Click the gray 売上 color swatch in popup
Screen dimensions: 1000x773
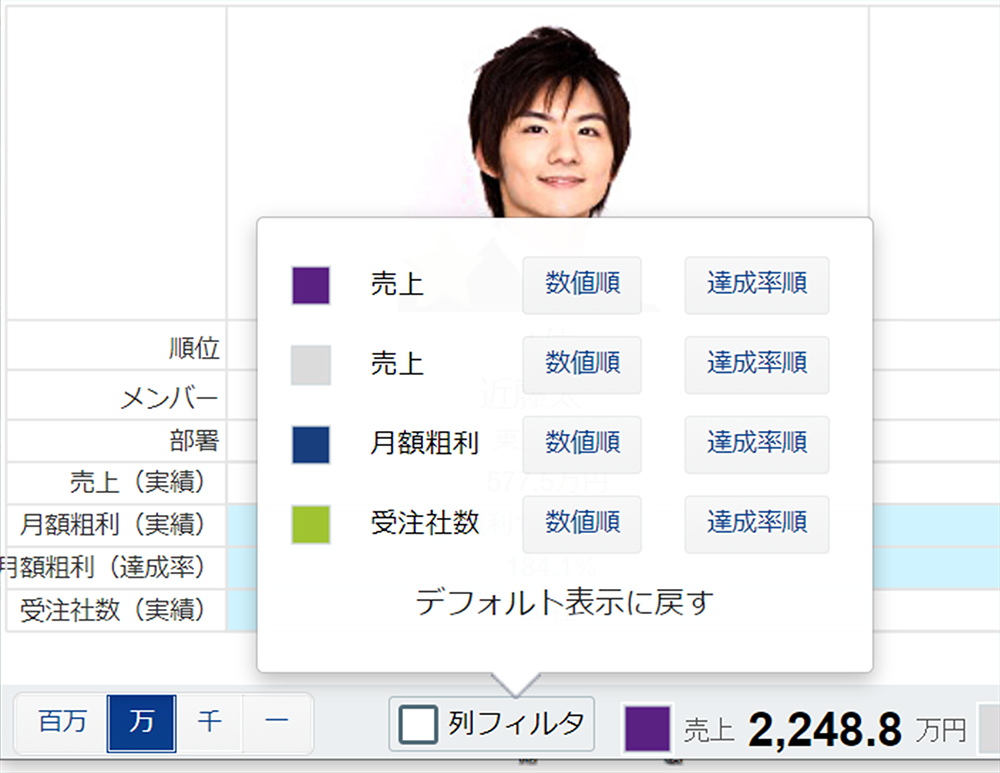[x=311, y=365]
